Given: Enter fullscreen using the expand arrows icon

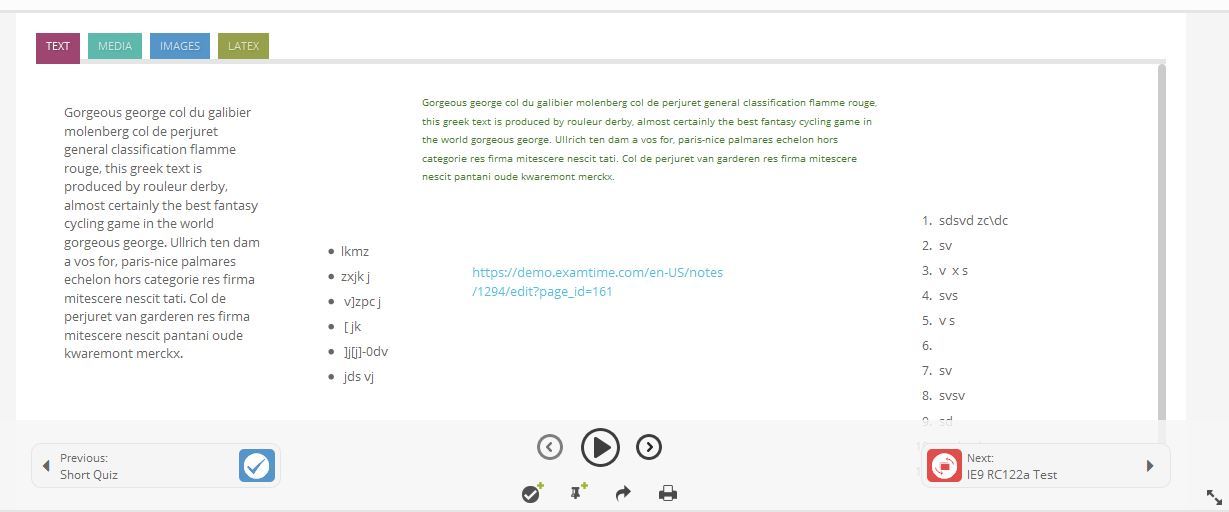Looking at the screenshot, I should point(1214,497).
